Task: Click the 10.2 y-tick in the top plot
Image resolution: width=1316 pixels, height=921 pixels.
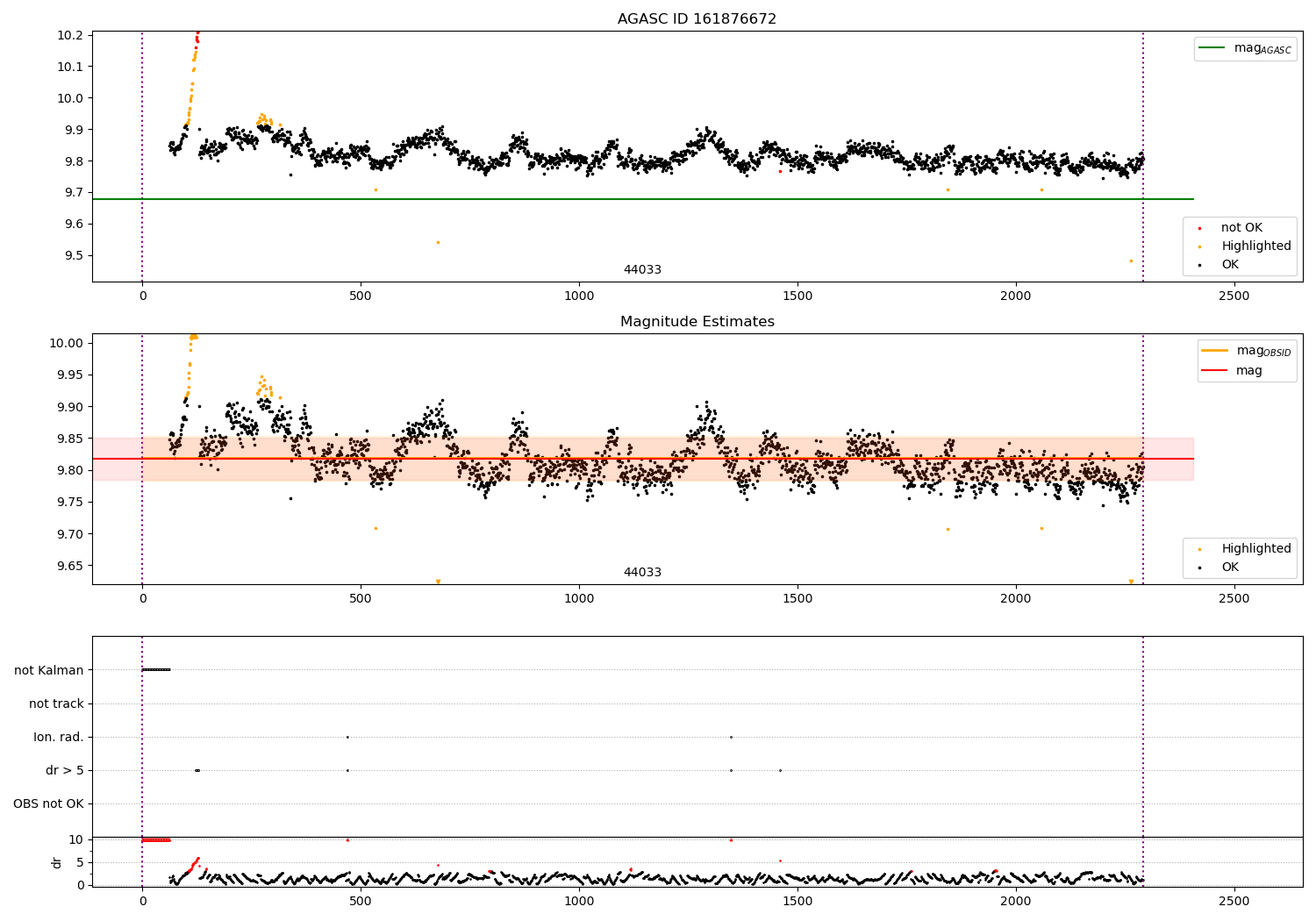Action: tap(70, 35)
